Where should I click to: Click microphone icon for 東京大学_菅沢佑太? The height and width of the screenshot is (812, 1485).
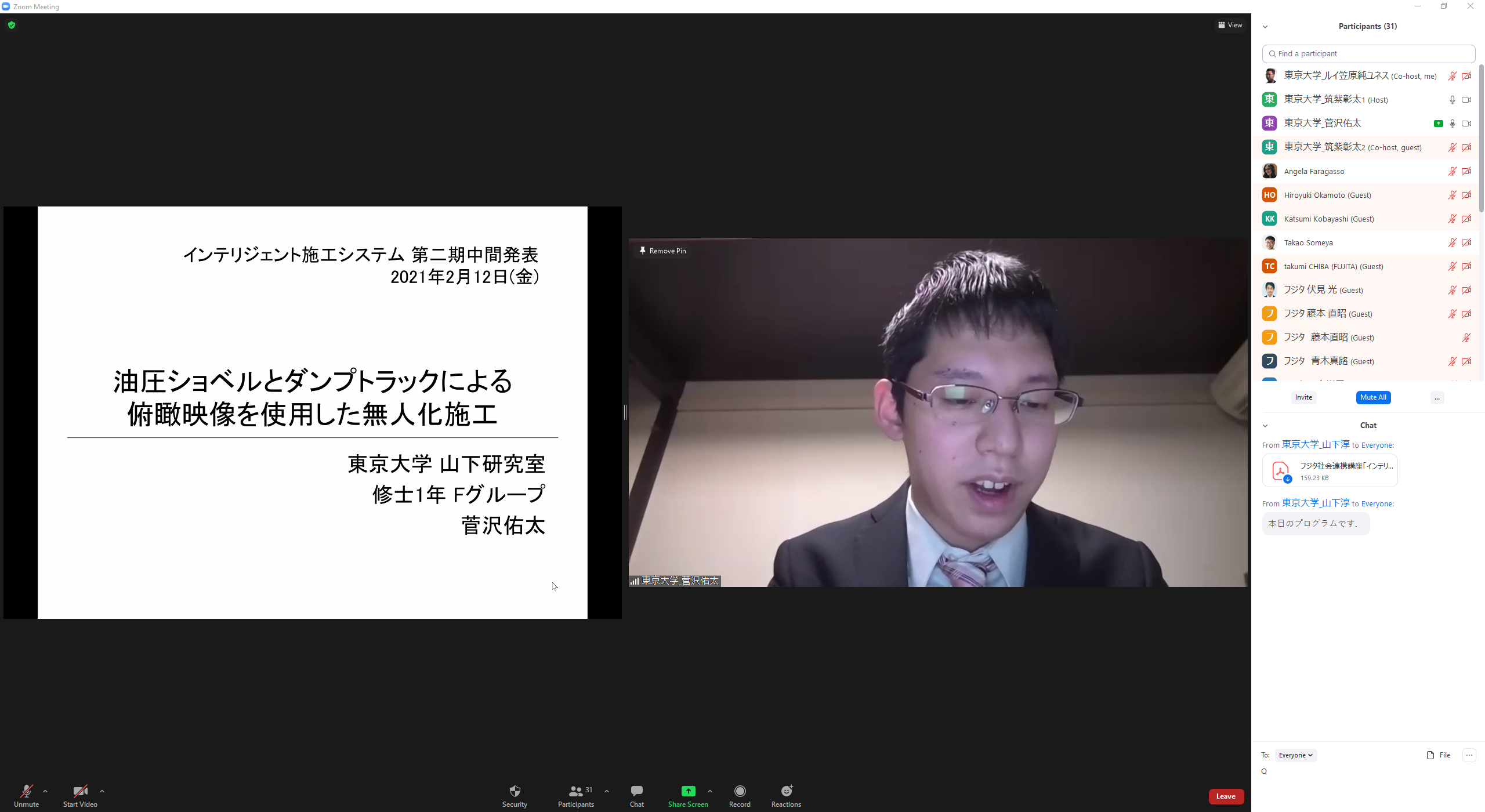click(x=1452, y=124)
